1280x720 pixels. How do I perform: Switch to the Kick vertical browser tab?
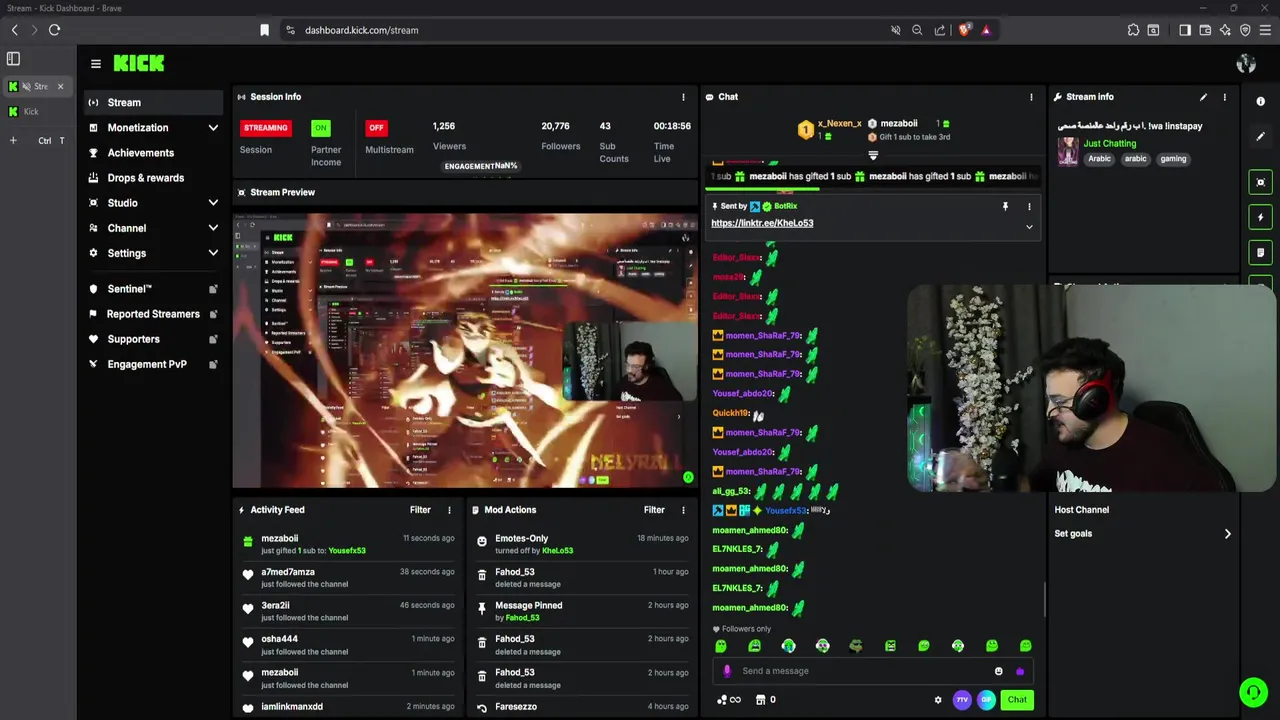pos(37,112)
